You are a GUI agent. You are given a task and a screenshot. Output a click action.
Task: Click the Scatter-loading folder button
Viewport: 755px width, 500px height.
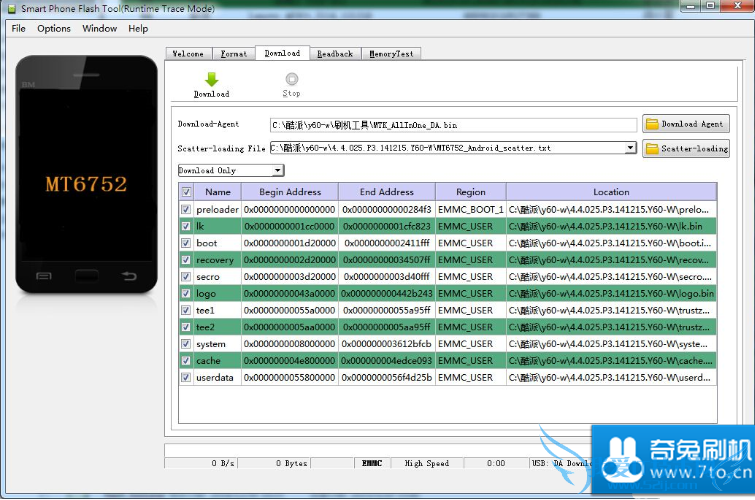point(685,148)
